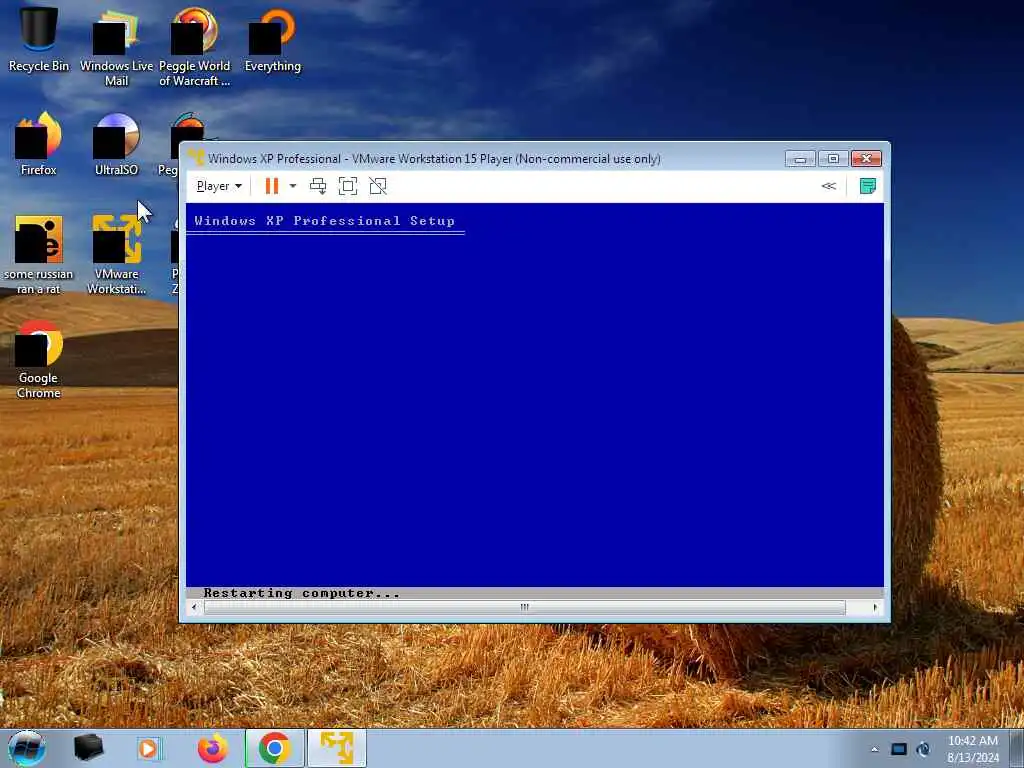Open Firefox from the taskbar
This screenshot has height=768, width=1024.
212,748
